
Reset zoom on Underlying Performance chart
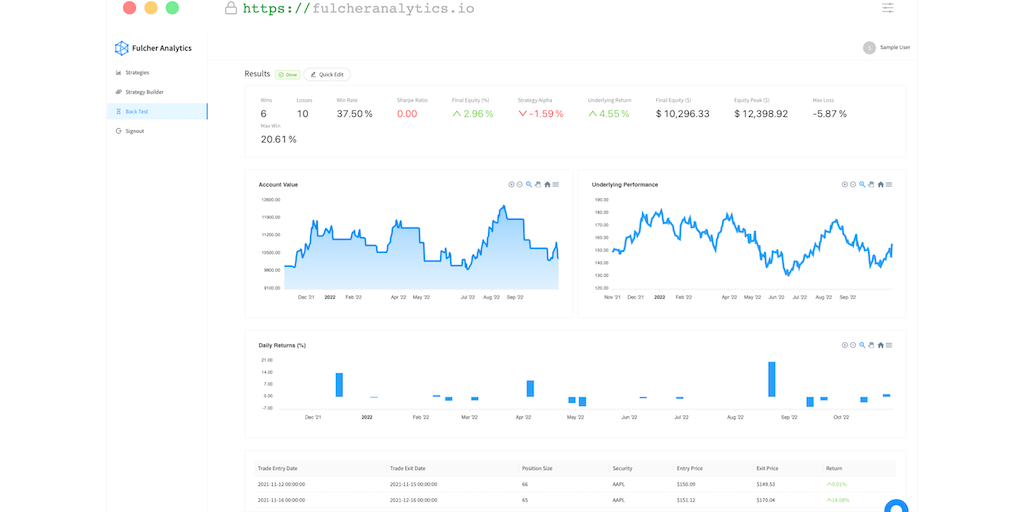click(x=880, y=184)
